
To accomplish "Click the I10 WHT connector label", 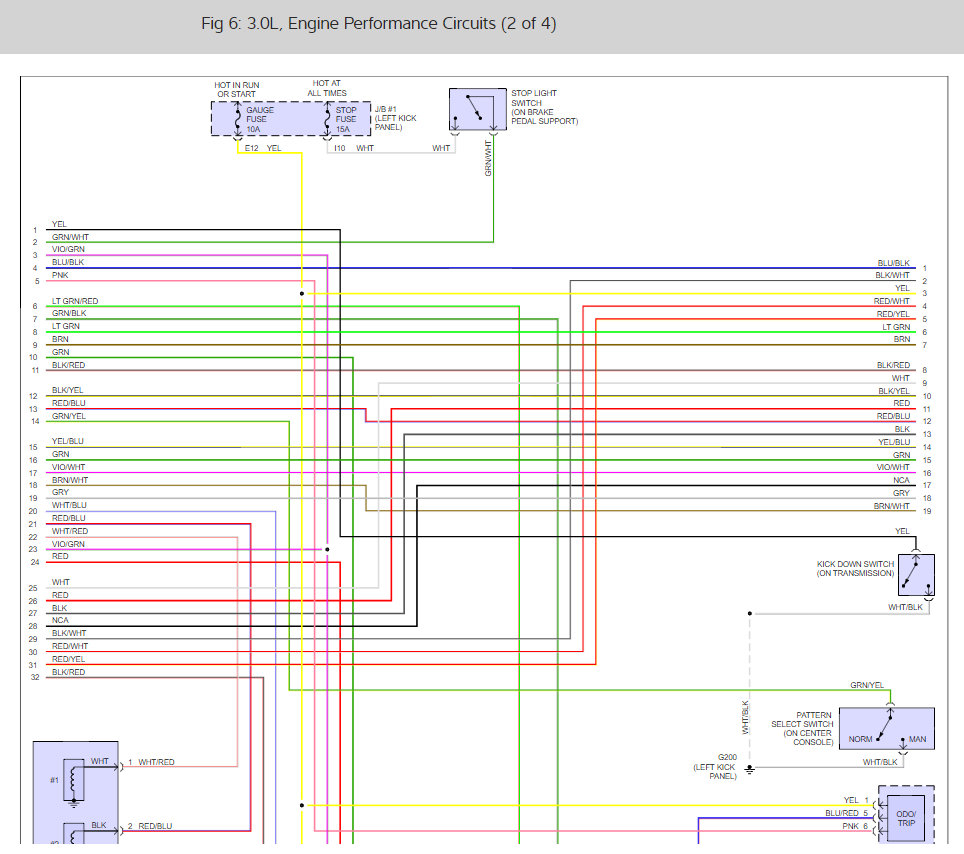I will click(x=354, y=148).
